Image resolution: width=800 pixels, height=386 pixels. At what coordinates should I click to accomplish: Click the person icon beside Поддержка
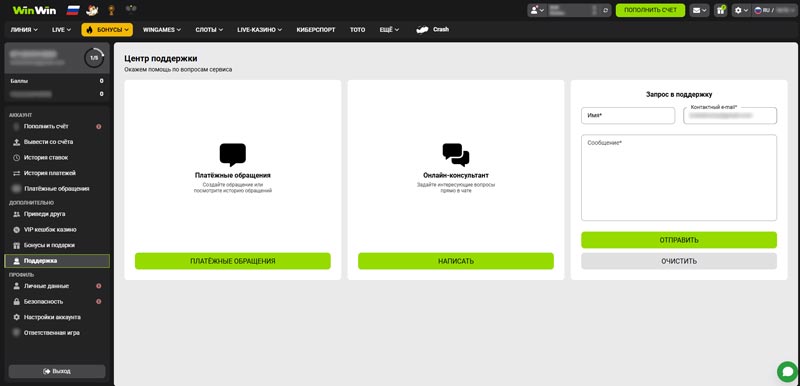click(16, 261)
